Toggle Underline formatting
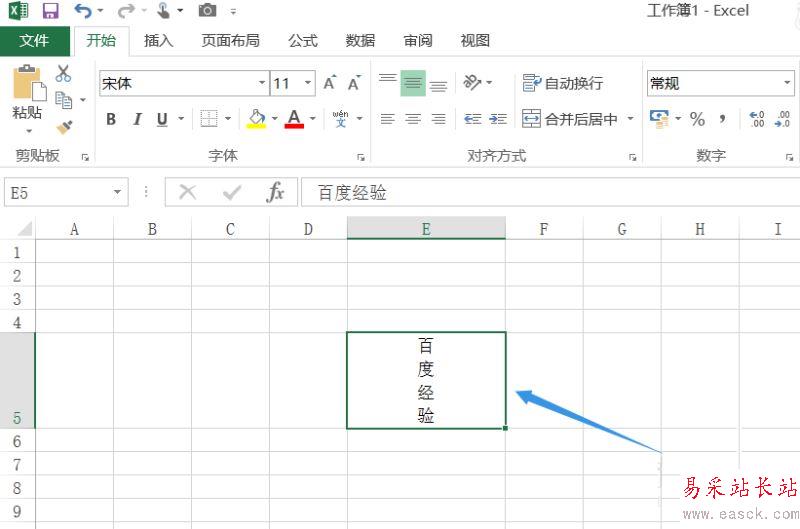Screen dimensions: 800x529 coord(162,119)
